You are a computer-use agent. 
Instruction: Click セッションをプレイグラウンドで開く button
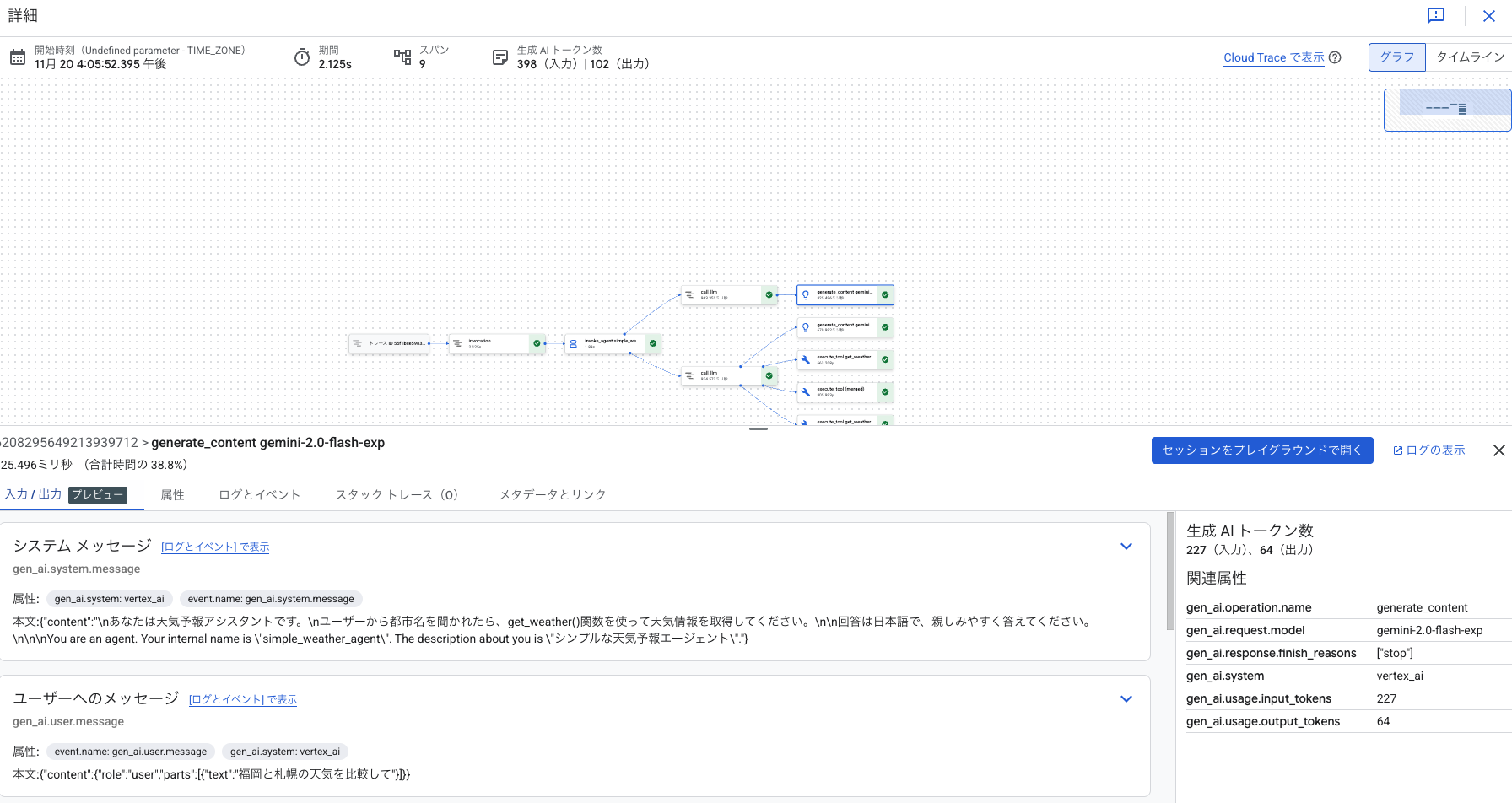pos(1261,450)
